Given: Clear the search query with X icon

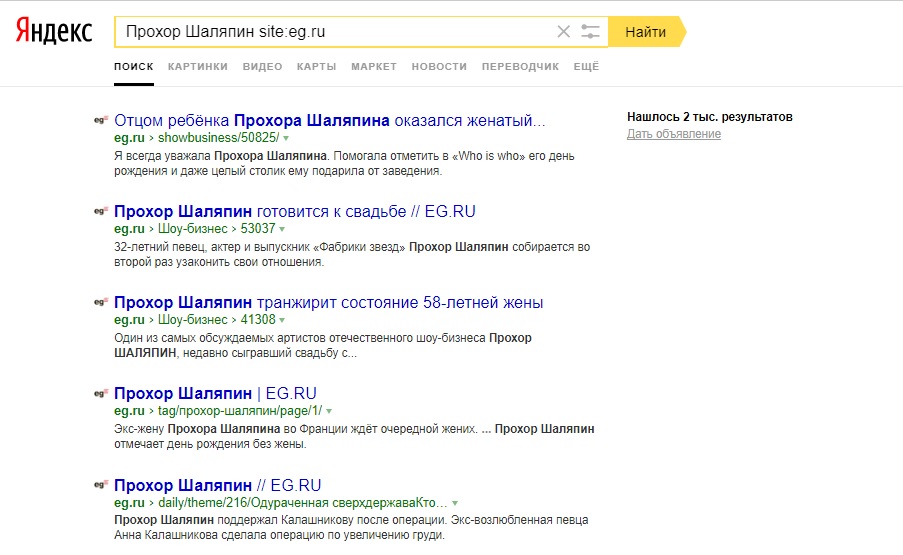Looking at the screenshot, I should [x=563, y=32].
